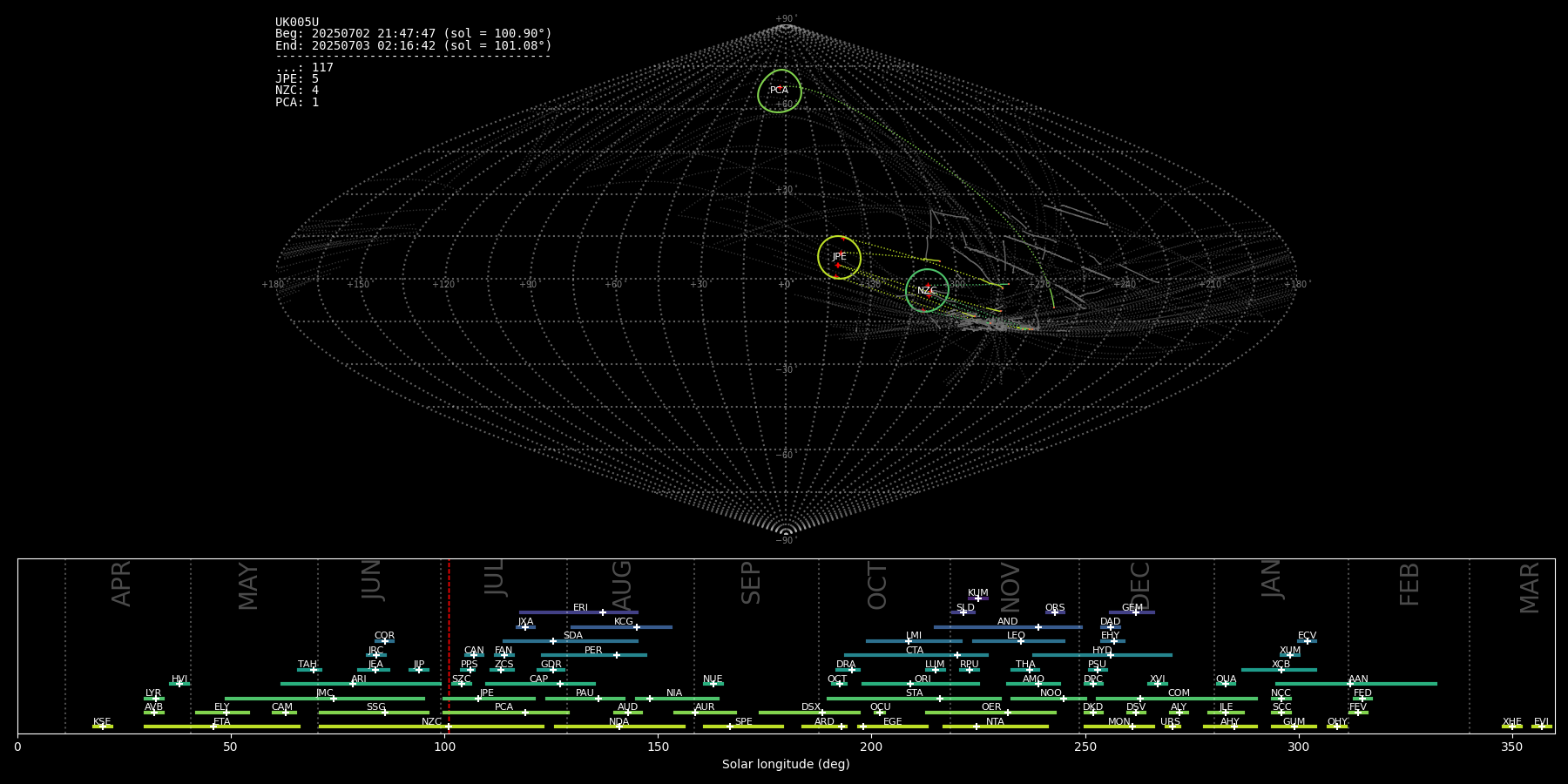Click the XHE shower label in the timeline

coord(1511,721)
